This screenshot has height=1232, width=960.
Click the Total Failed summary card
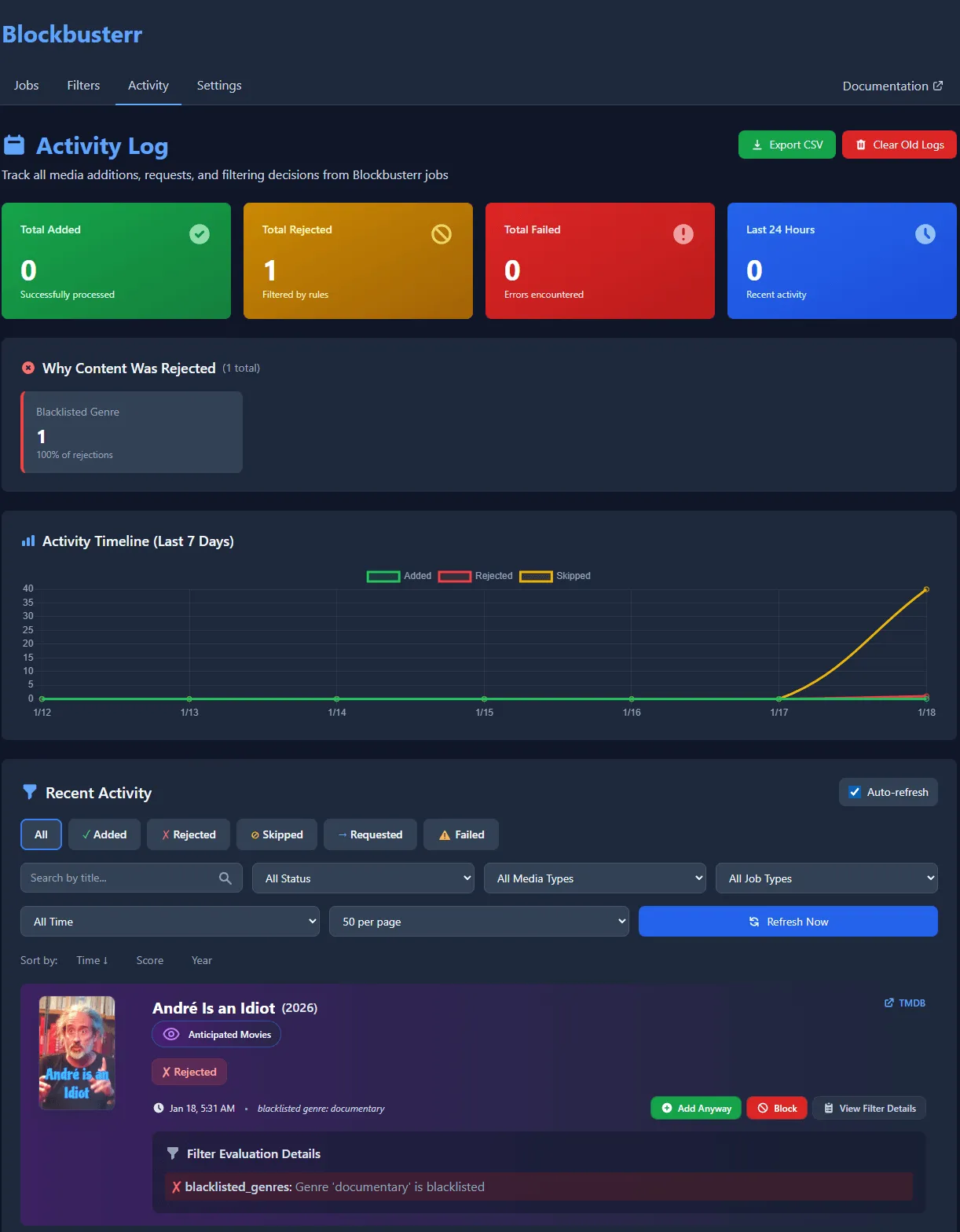click(600, 261)
